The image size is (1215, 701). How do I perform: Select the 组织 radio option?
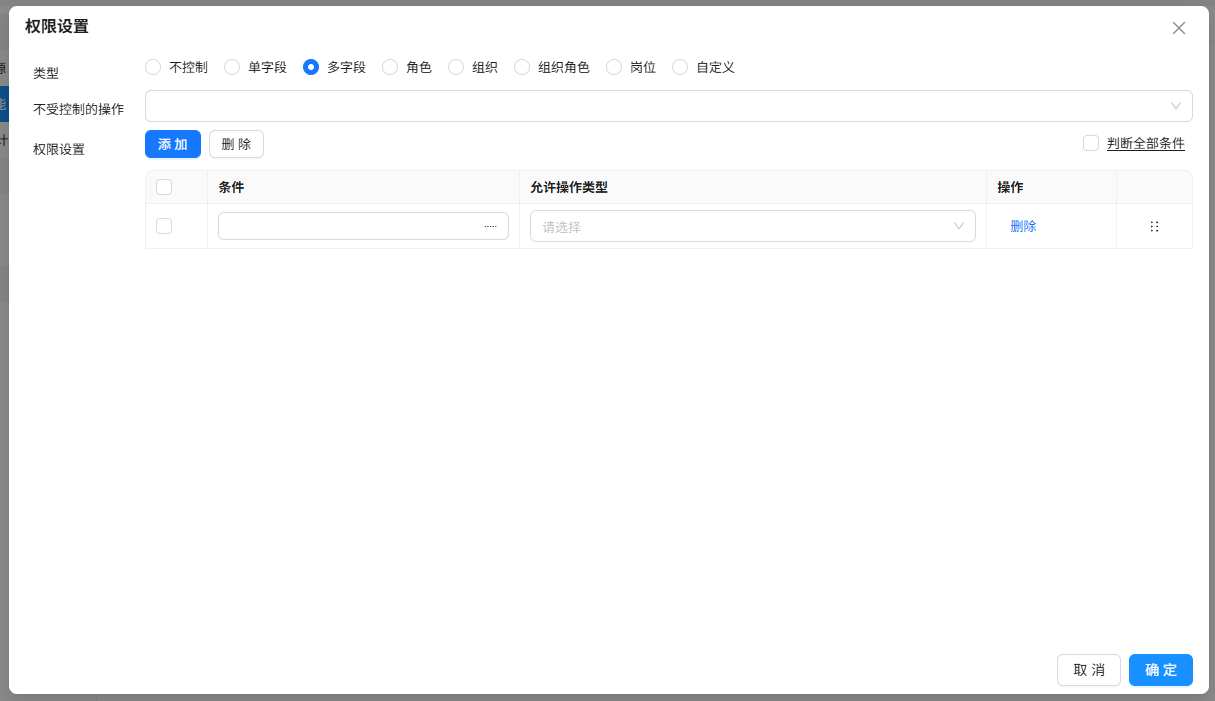click(x=456, y=67)
